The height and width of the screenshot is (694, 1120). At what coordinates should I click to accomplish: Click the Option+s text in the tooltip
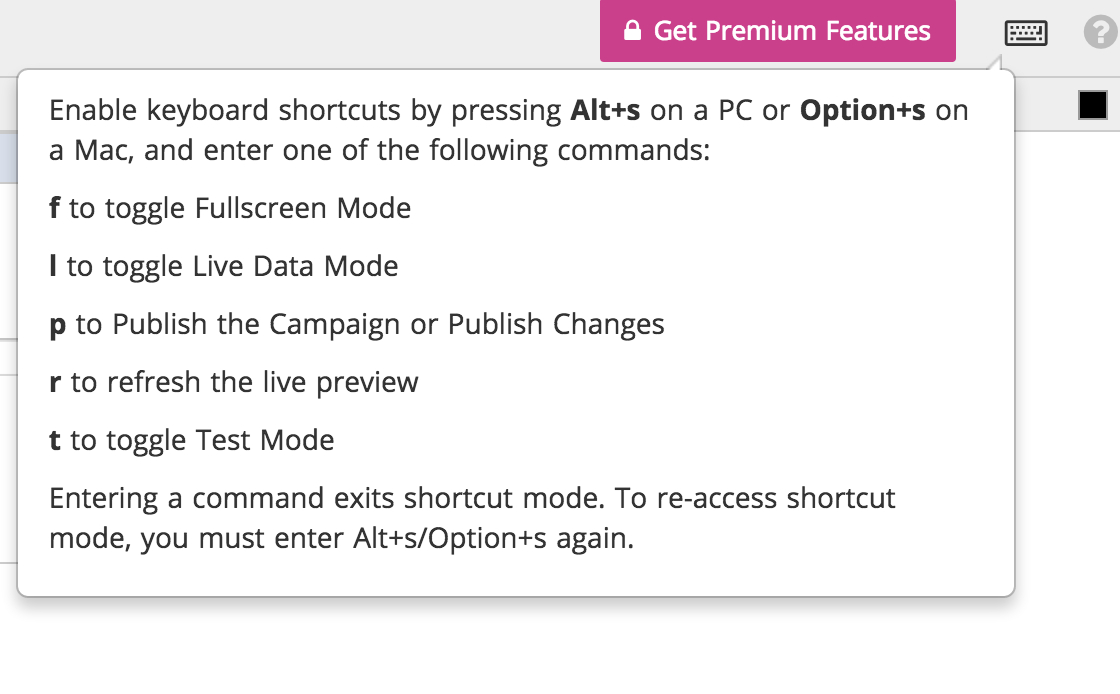[863, 110]
